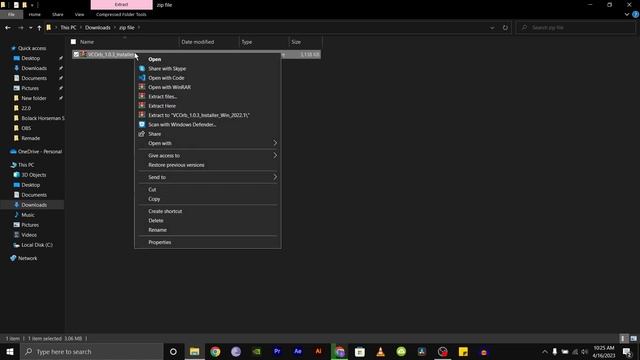Screen dimensions: 640x360
Task: Launch Adobe After Effects from taskbar
Action: pyautogui.click(x=298, y=351)
